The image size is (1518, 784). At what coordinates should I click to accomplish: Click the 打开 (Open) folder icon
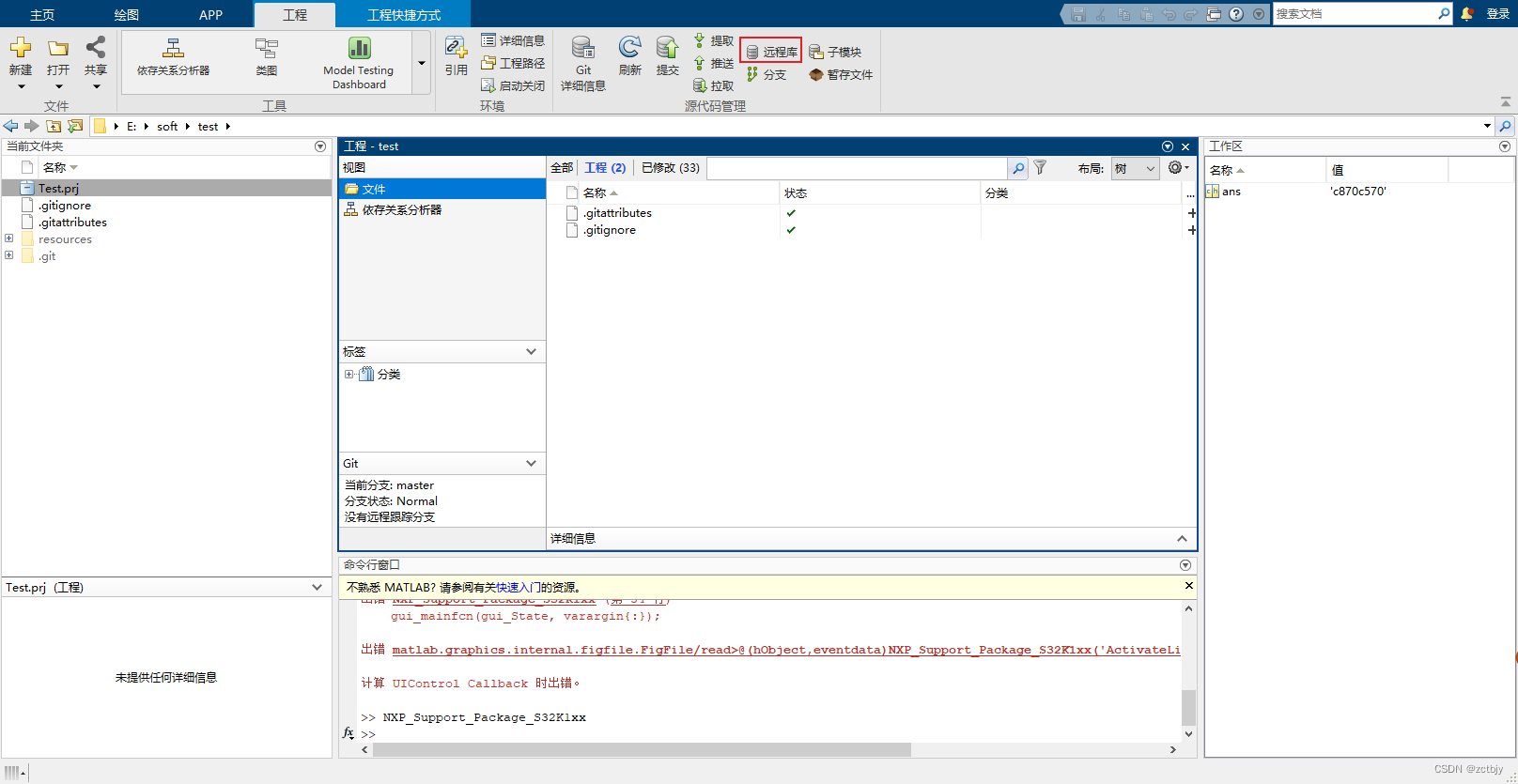tap(58, 48)
